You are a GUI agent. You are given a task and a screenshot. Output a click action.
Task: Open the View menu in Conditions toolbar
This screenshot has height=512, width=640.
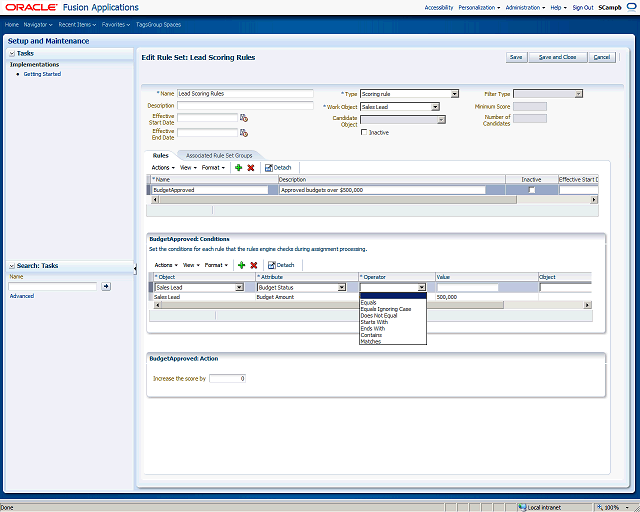click(191, 265)
